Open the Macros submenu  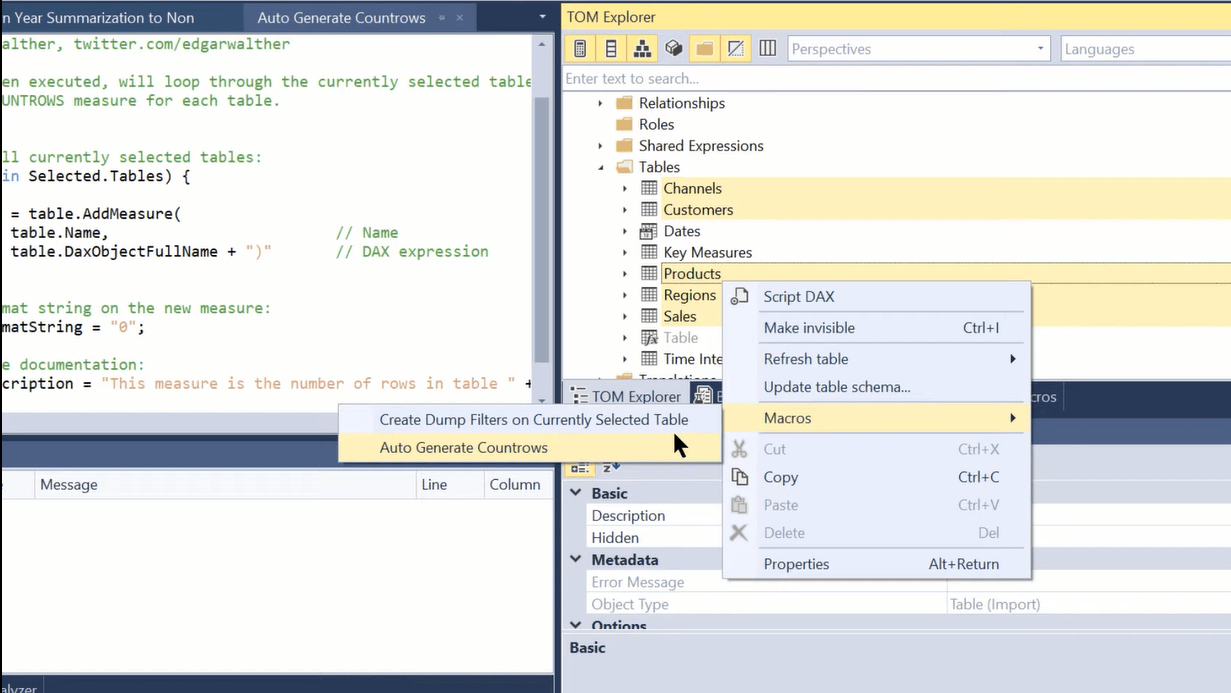876,418
